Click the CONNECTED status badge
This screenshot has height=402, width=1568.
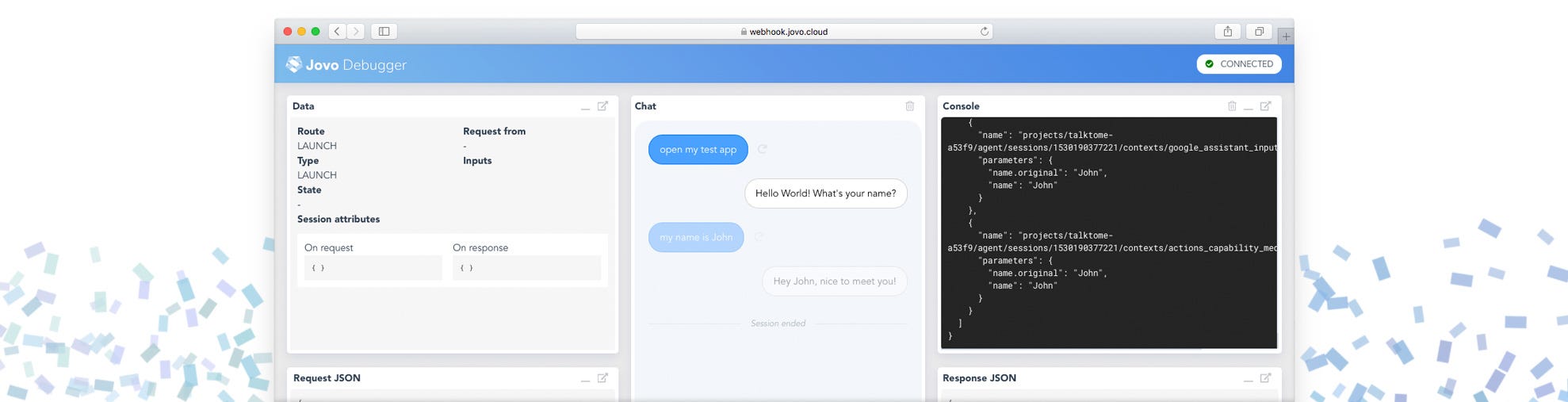pos(1238,64)
